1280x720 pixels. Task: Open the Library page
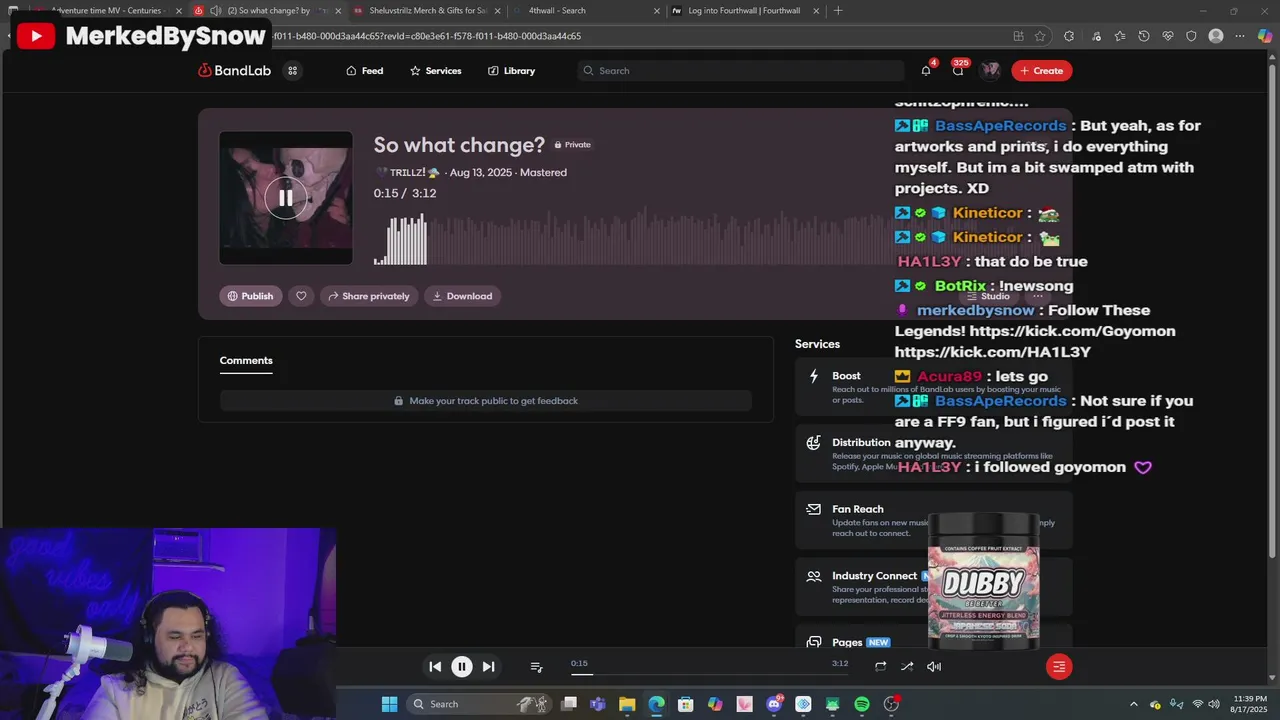point(511,71)
